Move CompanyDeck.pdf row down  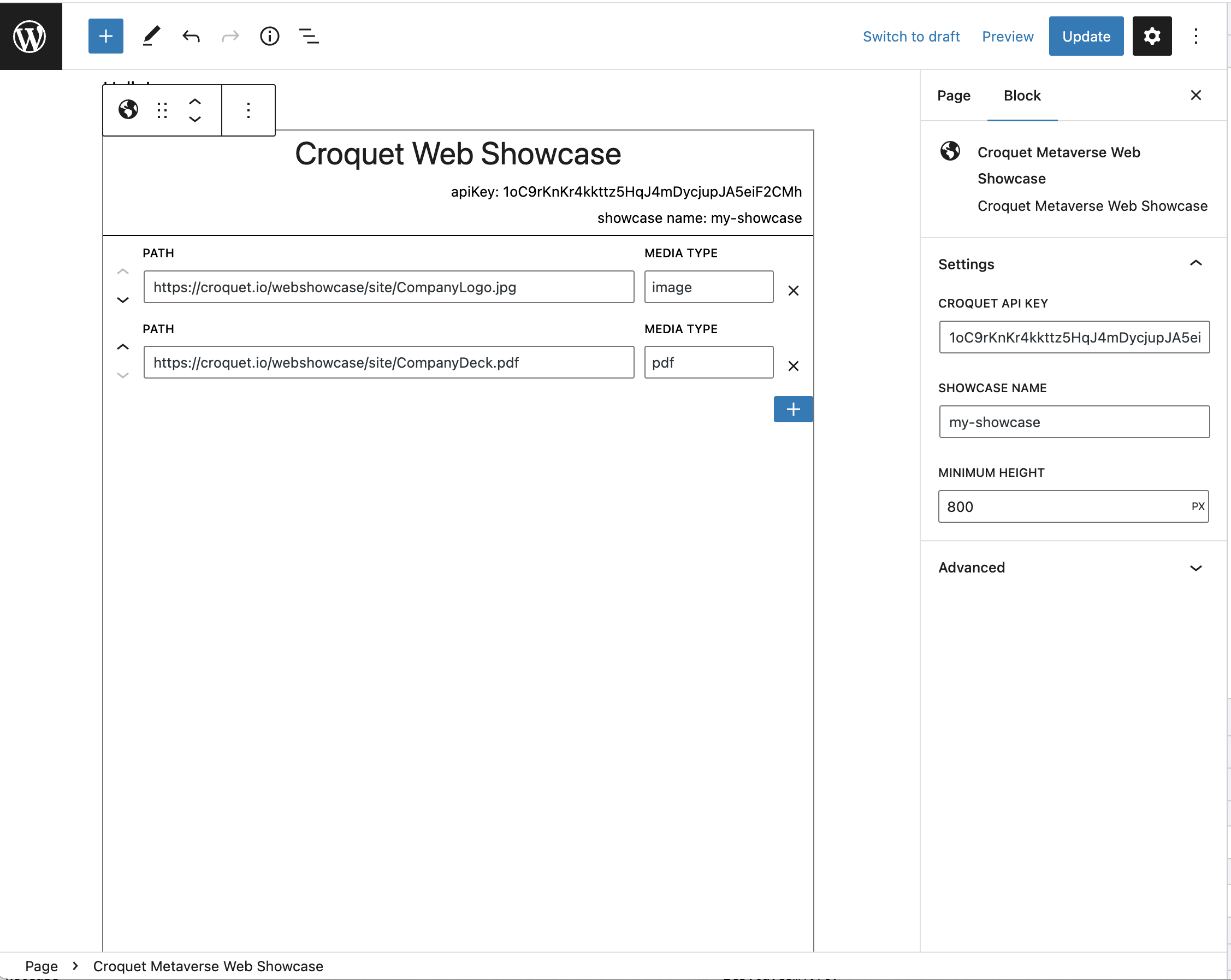click(123, 375)
